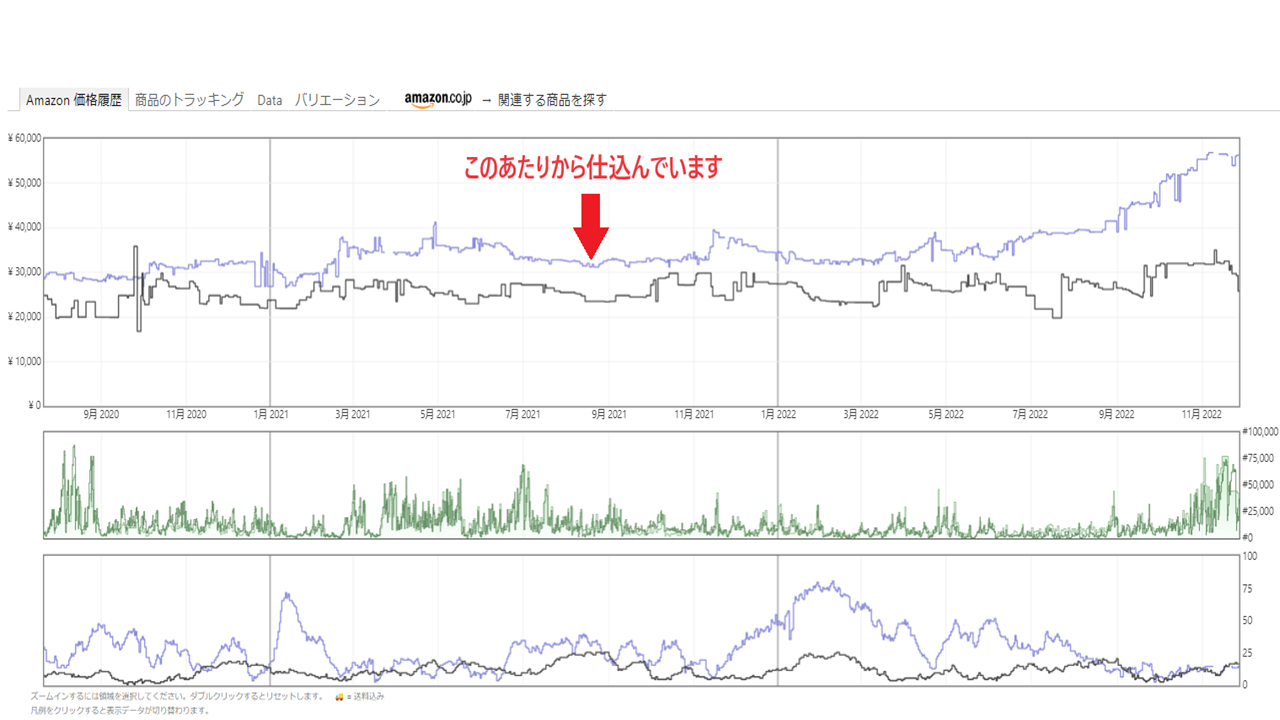Screen dimensions: 1280x720
Task: Click the #75,000 sales rank axis label
Action: [x=1259, y=458]
